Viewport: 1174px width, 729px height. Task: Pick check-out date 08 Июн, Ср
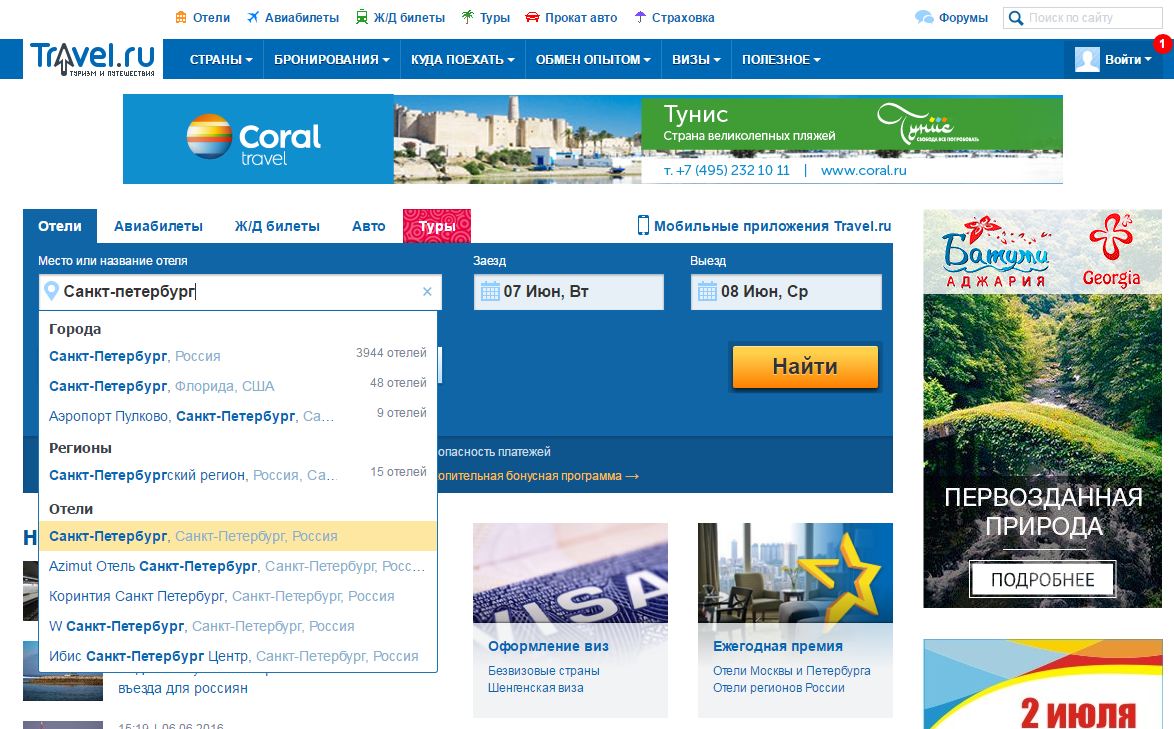tap(786, 291)
